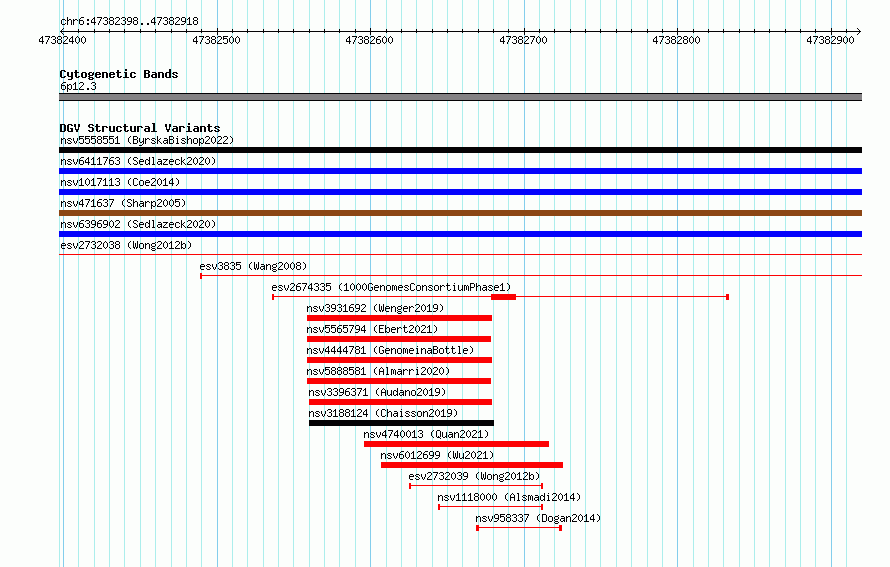Click the gray 6p12.3 cytogenetic band bar
This screenshot has width=890, height=567.
click(460, 97)
